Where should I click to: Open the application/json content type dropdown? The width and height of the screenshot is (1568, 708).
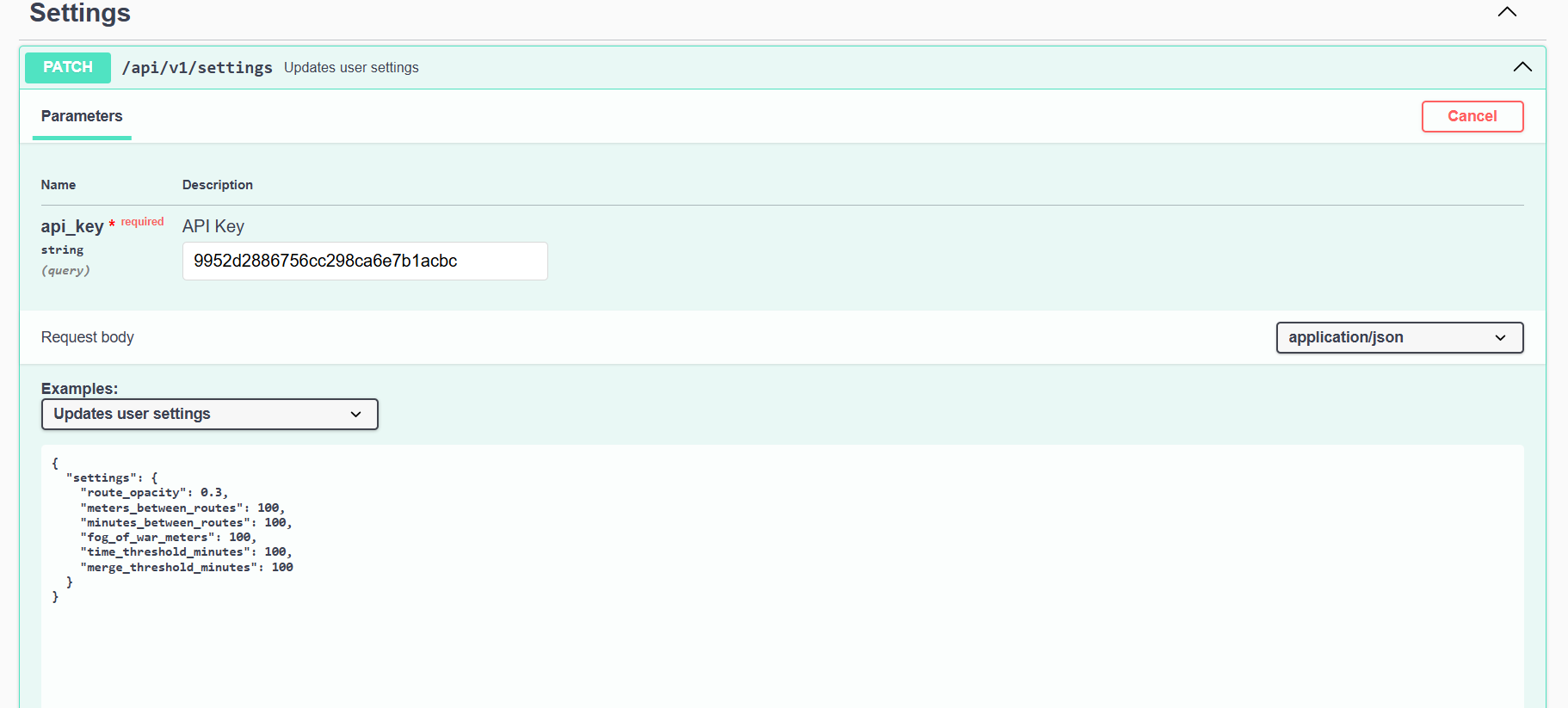pos(1399,337)
